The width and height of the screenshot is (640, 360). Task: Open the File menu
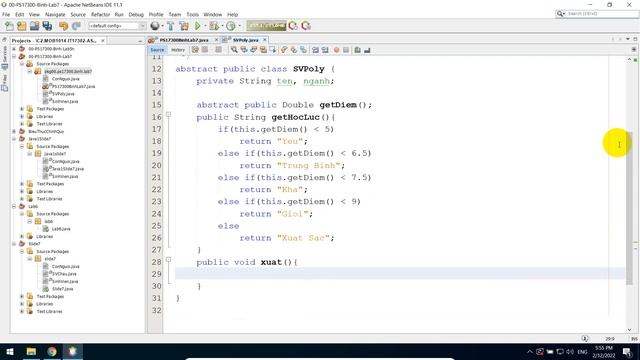[6, 14]
